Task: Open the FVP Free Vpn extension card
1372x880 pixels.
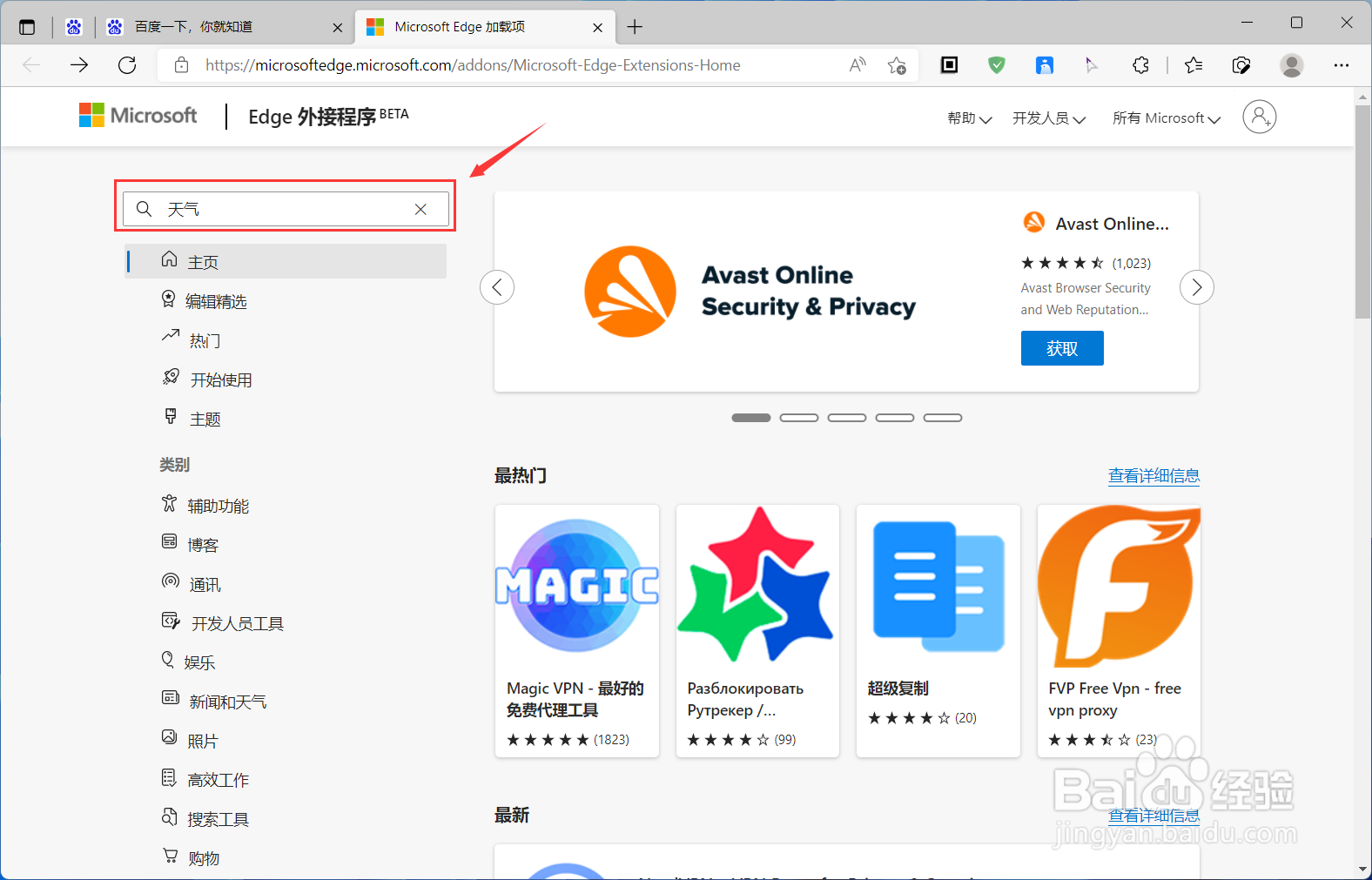Action: 1119,631
